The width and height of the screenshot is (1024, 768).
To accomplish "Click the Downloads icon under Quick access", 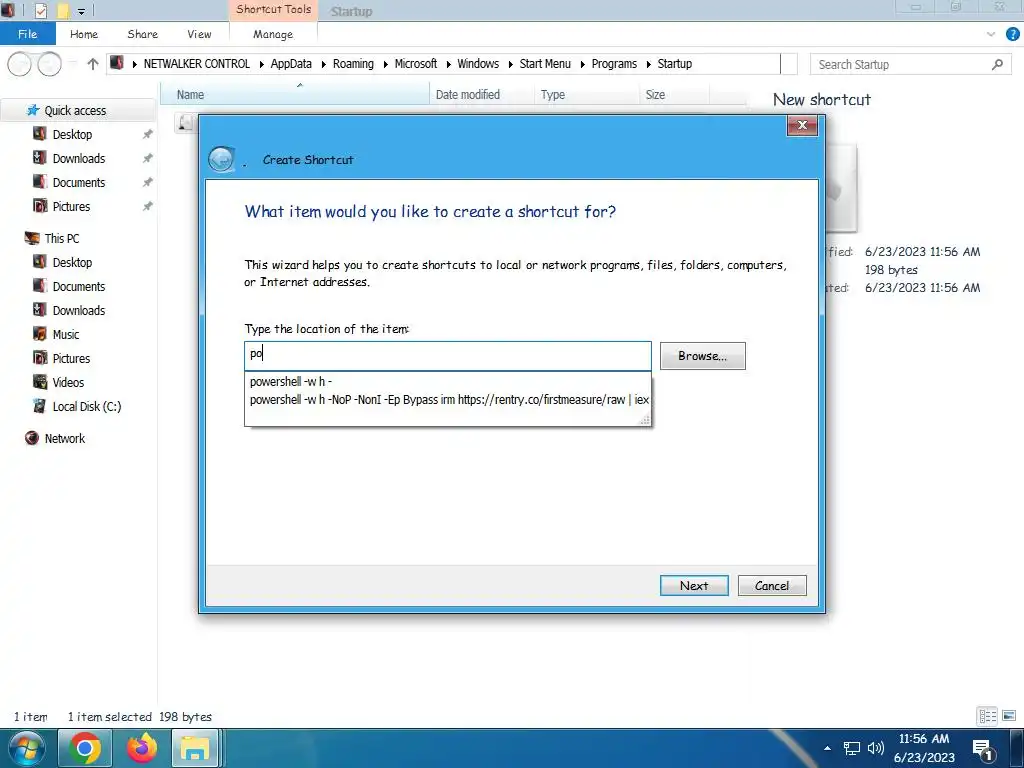I will pyautogui.click(x=40, y=158).
